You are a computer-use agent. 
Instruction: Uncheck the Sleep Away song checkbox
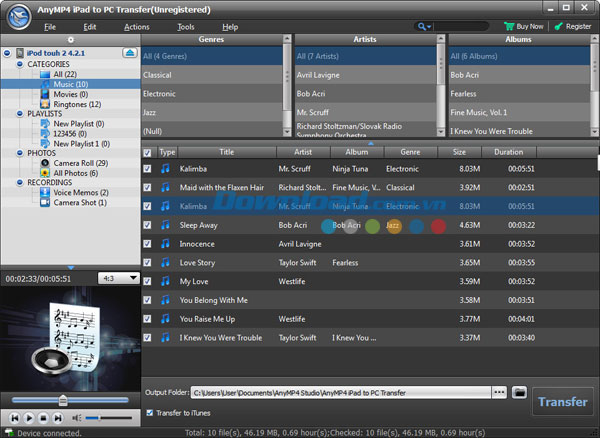[148, 226]
